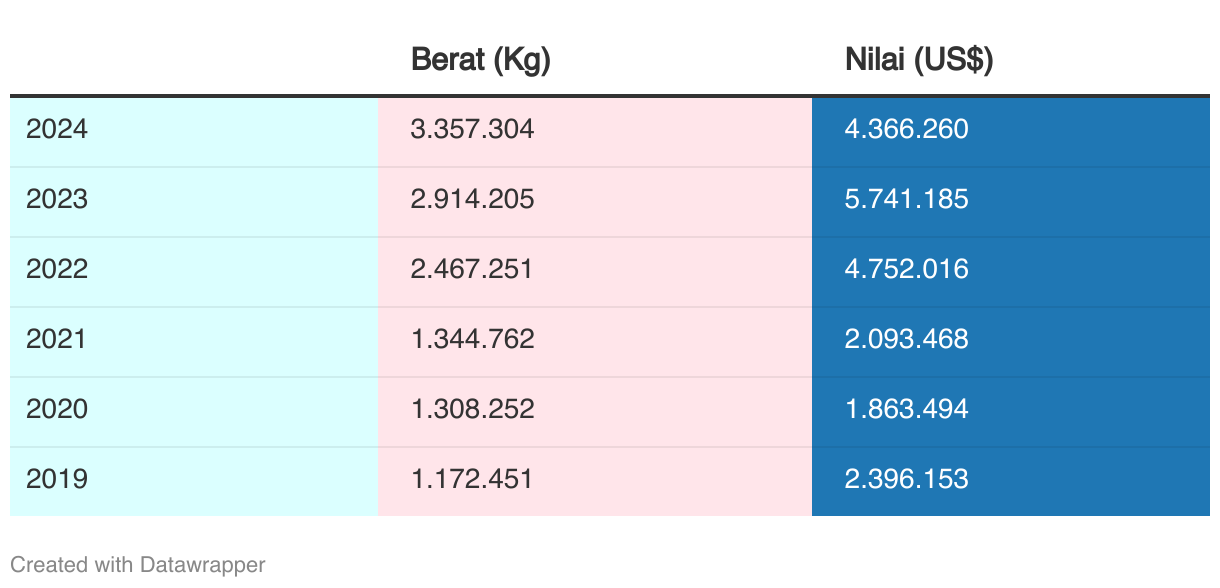Screen dimensions: 1220x588
Task: Select the 2024 year cell
Action: point(194,131)
